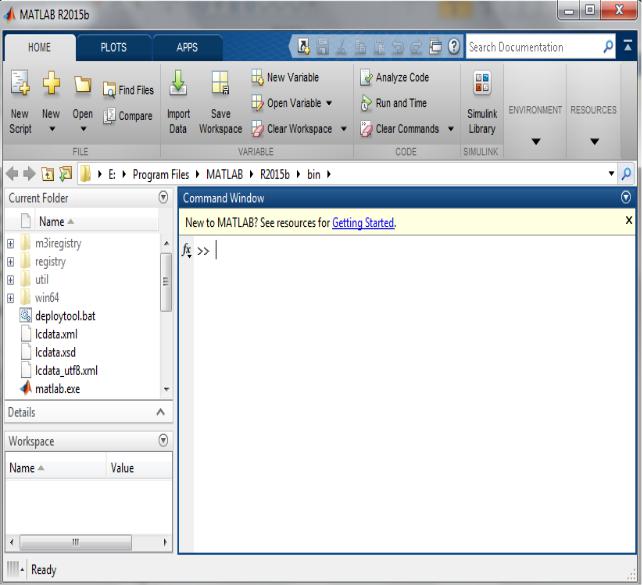Clear Workspace variables
Image resolution: width=642 pixels, height=585 pixels.
tap(292, 129)
